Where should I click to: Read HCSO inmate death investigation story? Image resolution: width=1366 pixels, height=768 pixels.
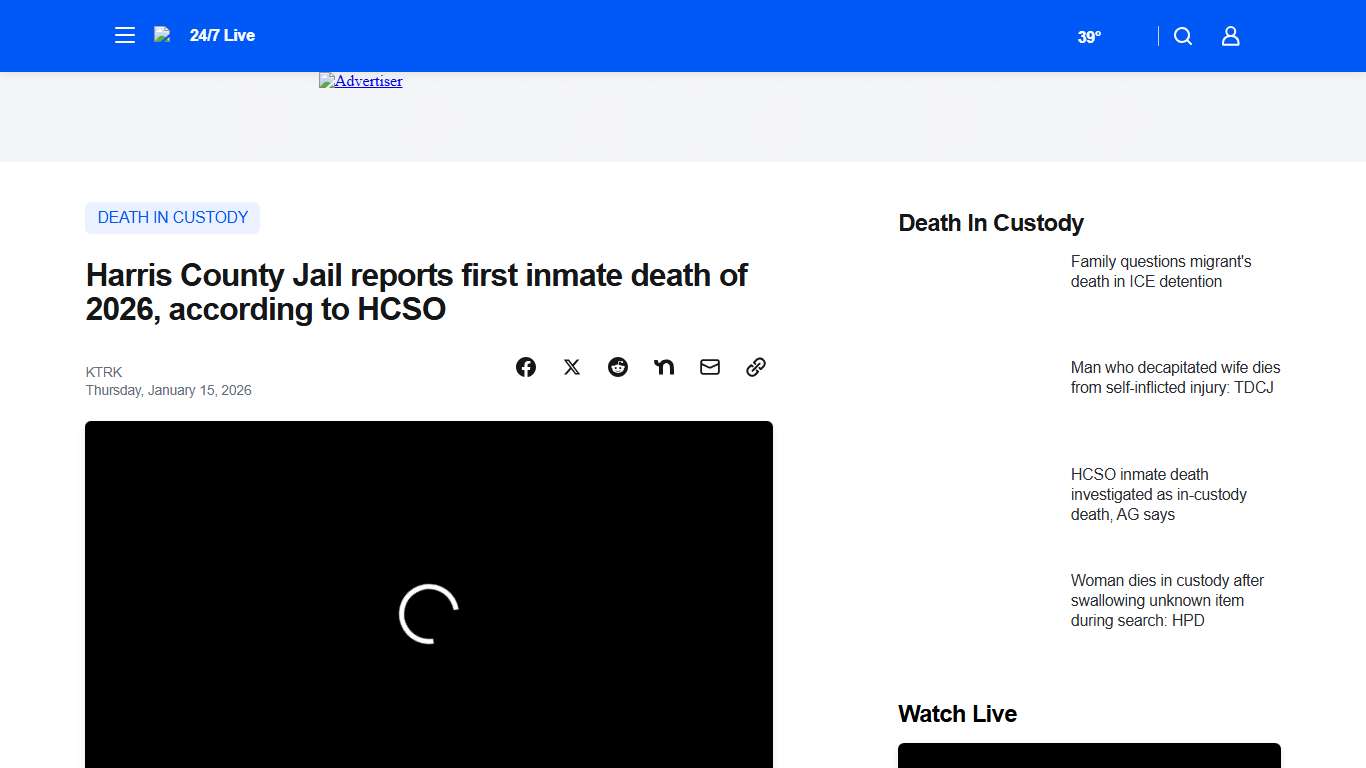[x=1158, y=494]
